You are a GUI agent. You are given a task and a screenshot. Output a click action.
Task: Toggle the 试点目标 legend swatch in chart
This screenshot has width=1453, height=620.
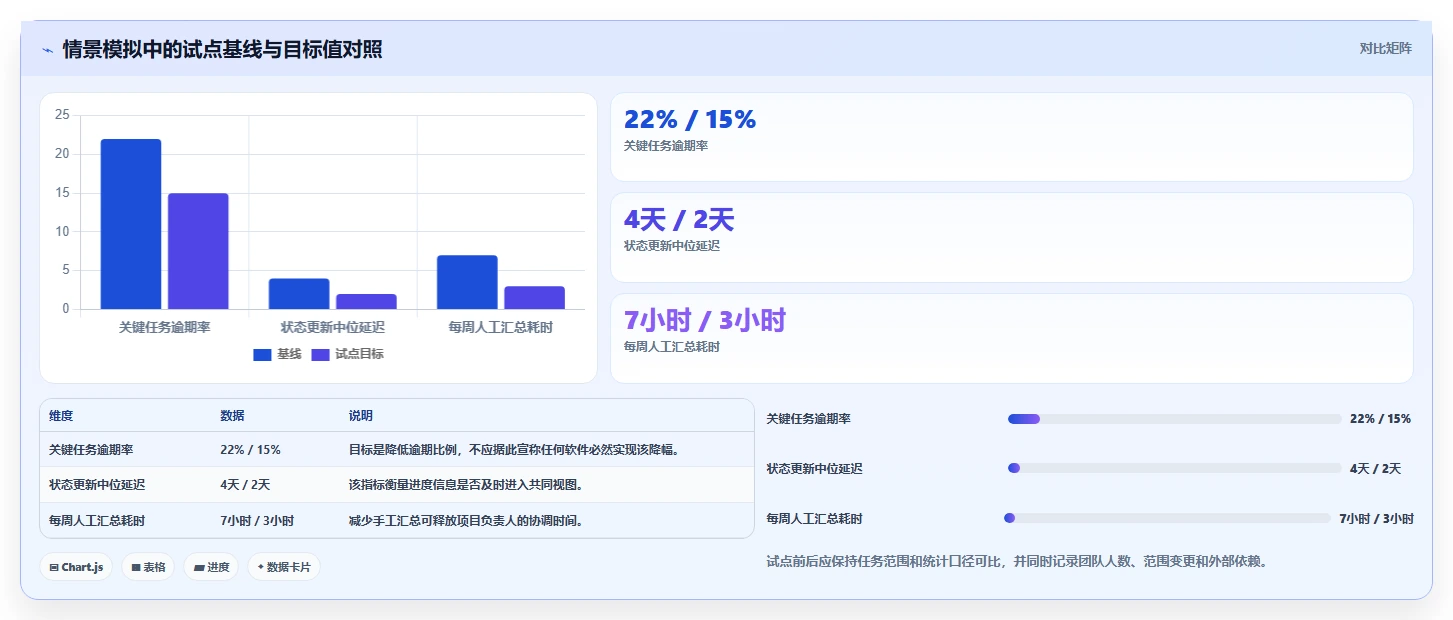(320, 354)
